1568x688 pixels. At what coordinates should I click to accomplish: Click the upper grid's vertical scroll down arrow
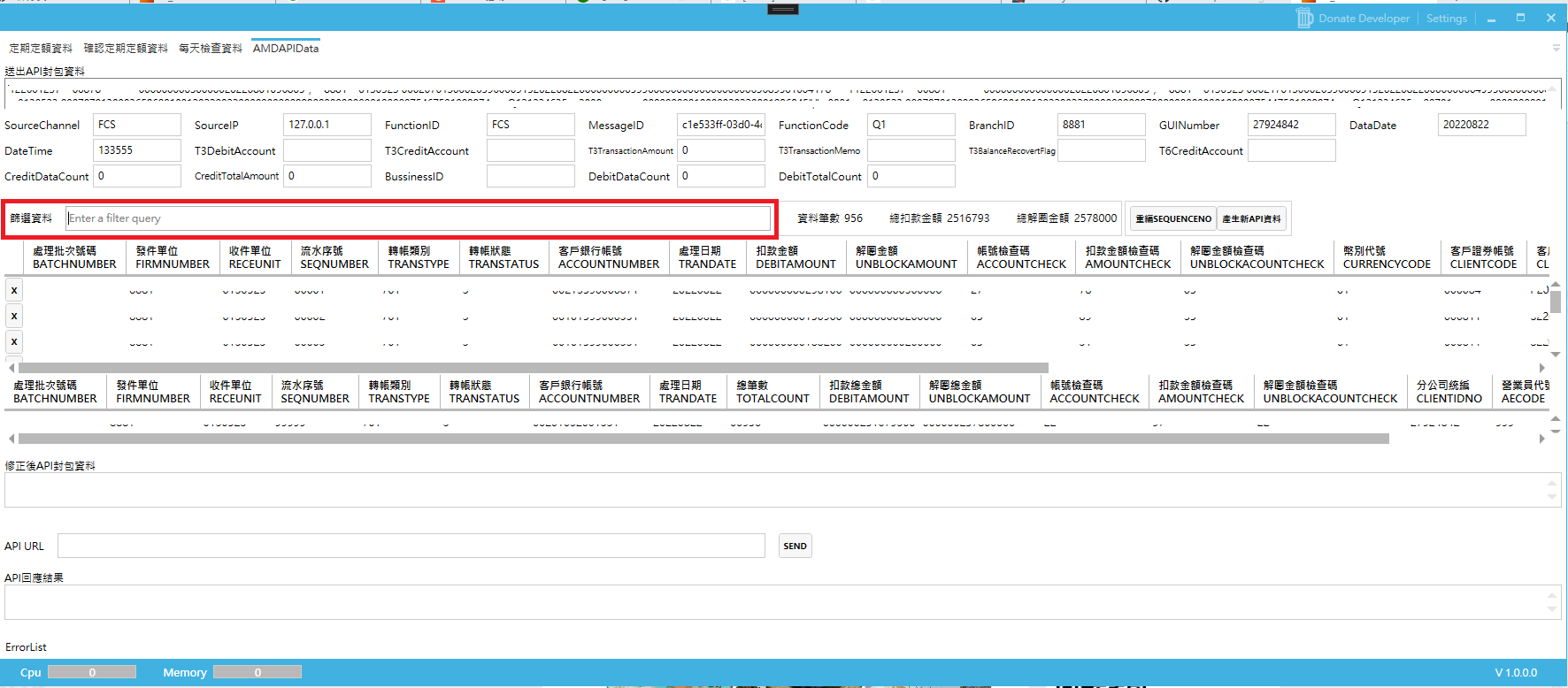click(1555, 355)
